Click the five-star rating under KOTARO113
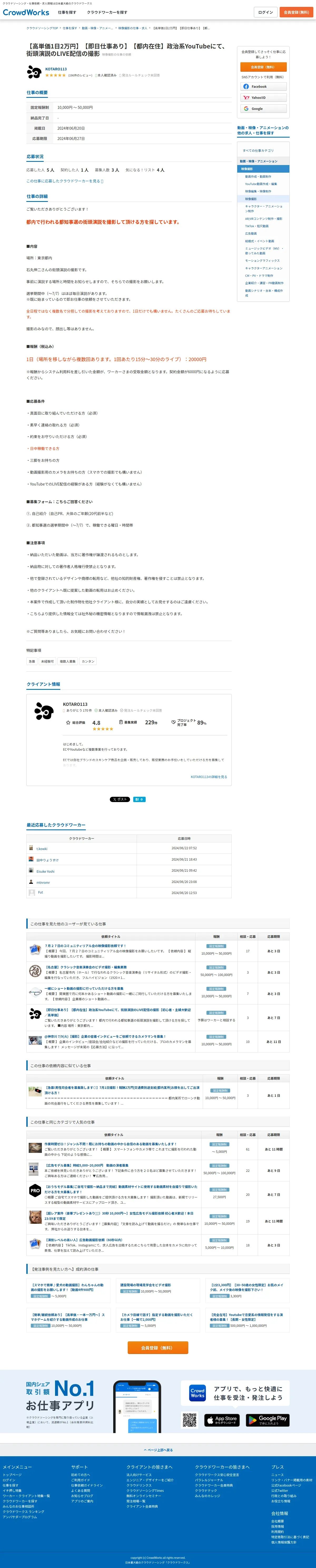Viewport: 316px width, 1568px height. [55, 75]
